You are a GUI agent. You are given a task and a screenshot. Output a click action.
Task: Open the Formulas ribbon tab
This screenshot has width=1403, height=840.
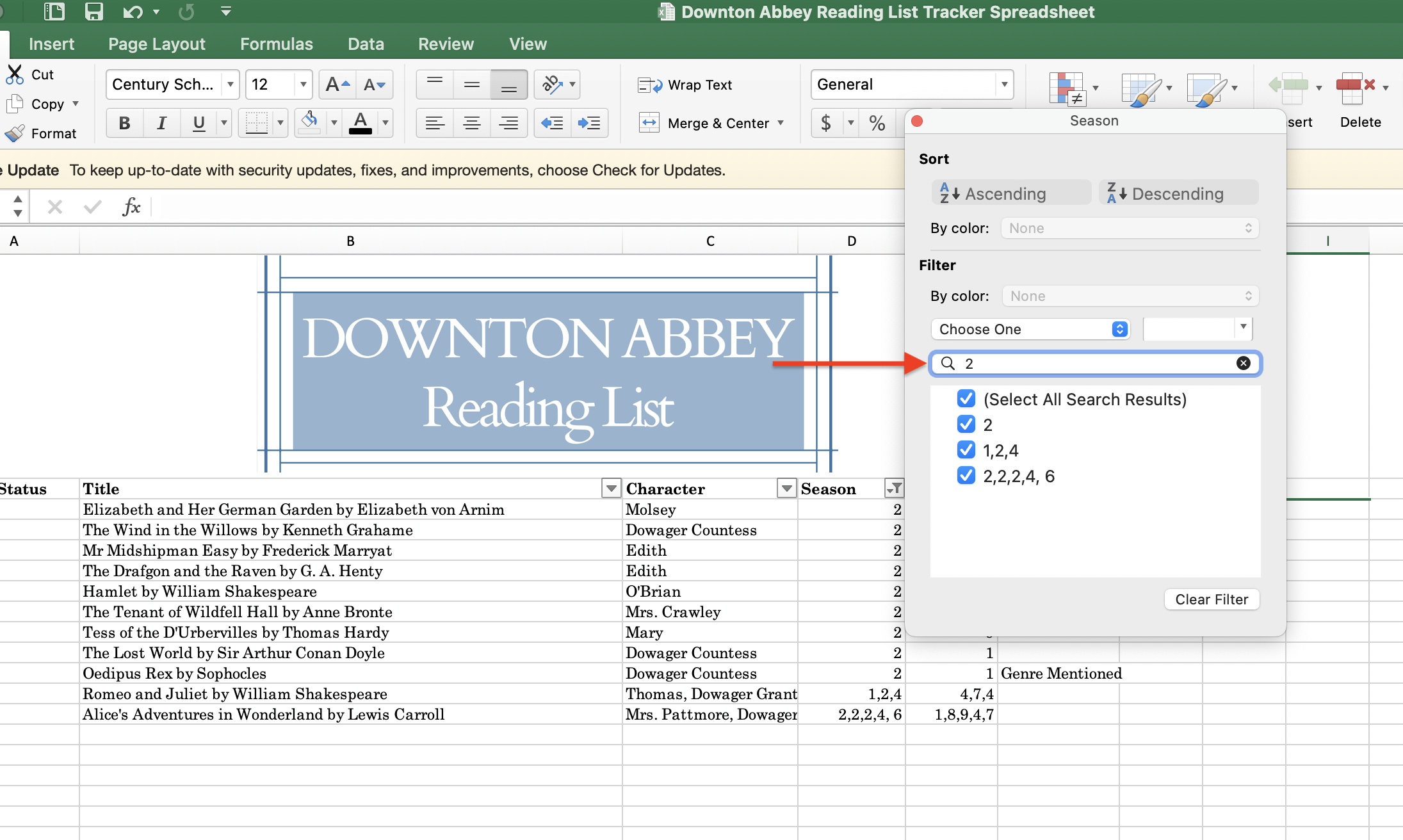point(276,44)
